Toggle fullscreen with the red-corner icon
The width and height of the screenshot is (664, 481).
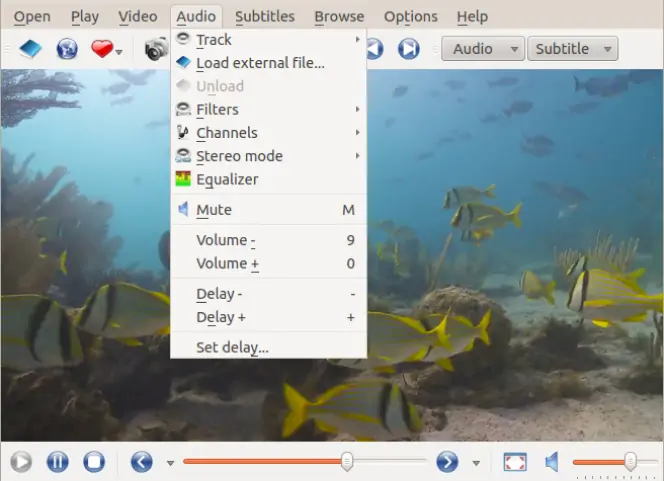[x=515, y=462]
